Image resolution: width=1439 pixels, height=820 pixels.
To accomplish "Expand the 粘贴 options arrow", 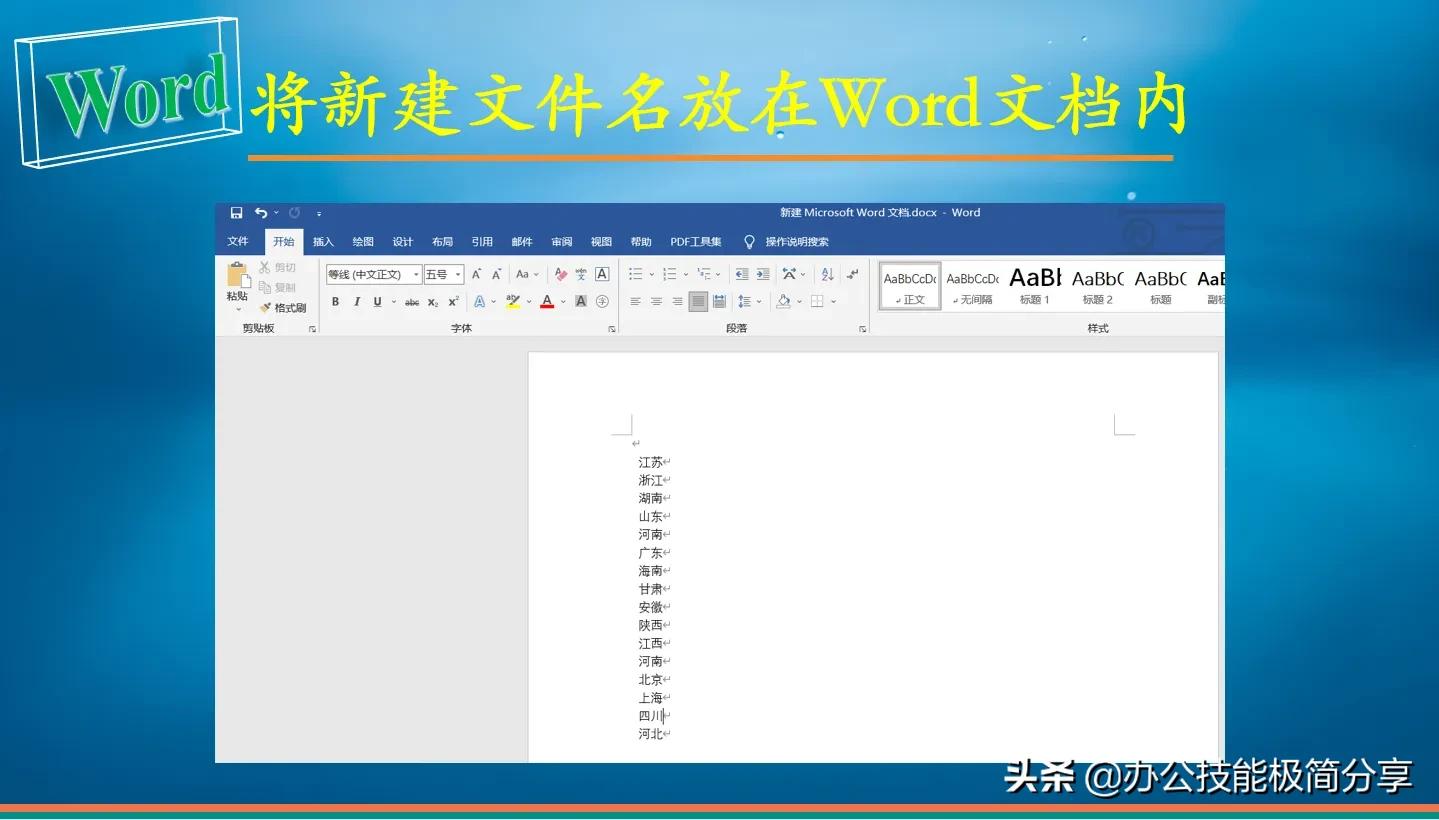I will point(238,309).
